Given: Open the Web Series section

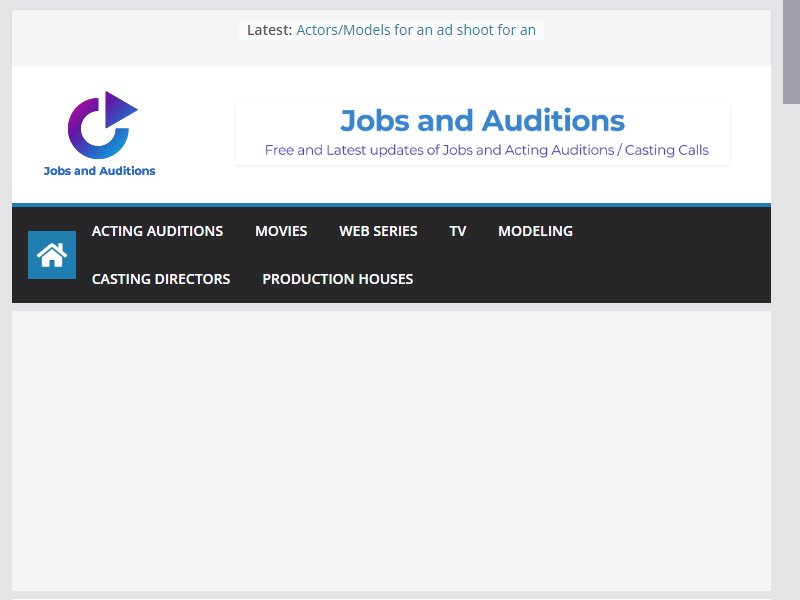Looking at the screenshot, I should 378,231.
